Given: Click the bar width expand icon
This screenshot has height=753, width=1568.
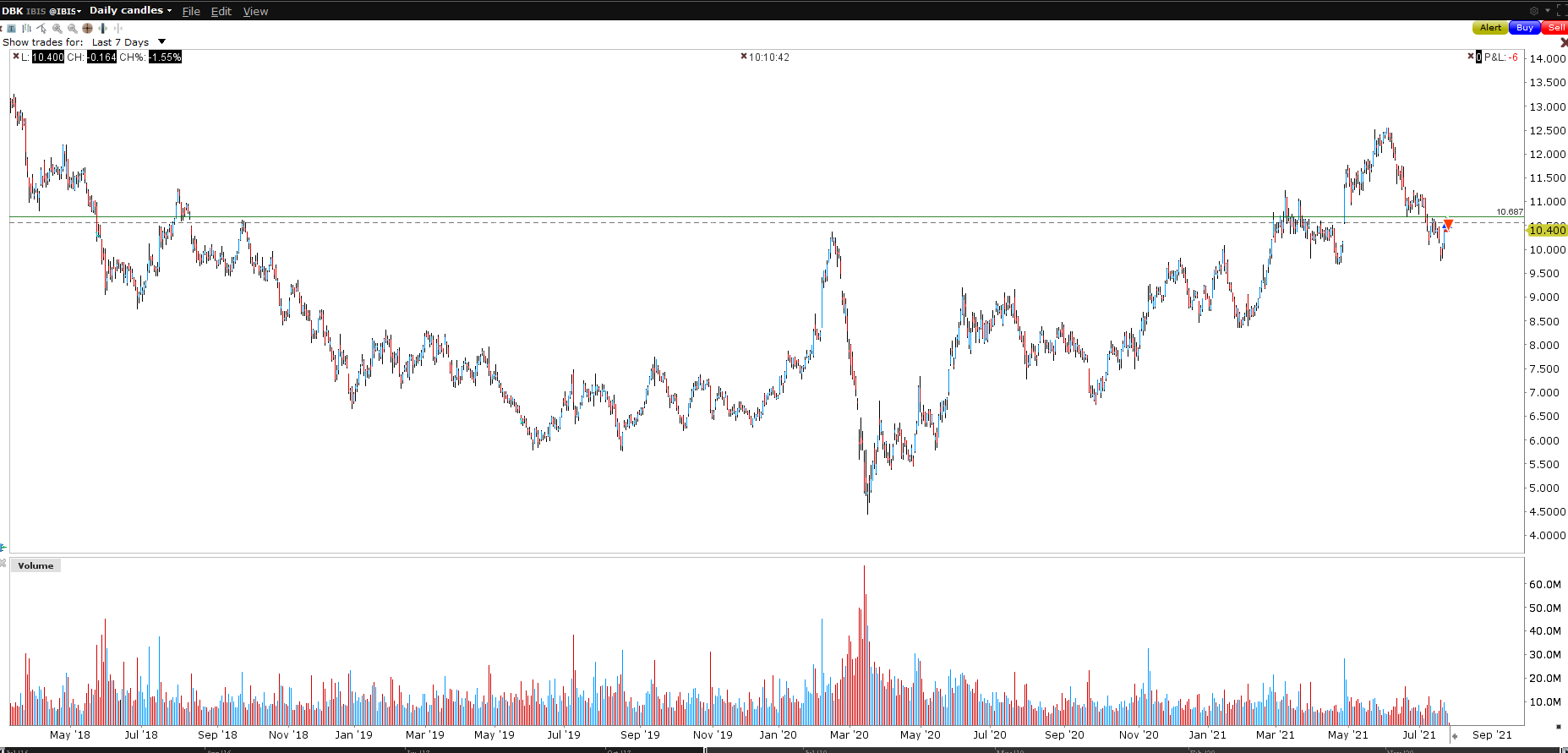Looking at the screenshot, I should click(102, 28).
